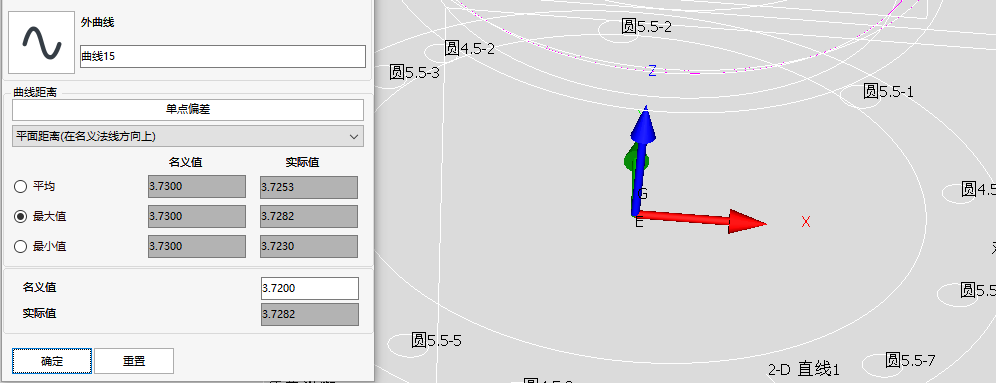The image size is (997, 383).
Task: Select the 最小值 radio button
Action: pyautogui.click(x=20, y=246)
